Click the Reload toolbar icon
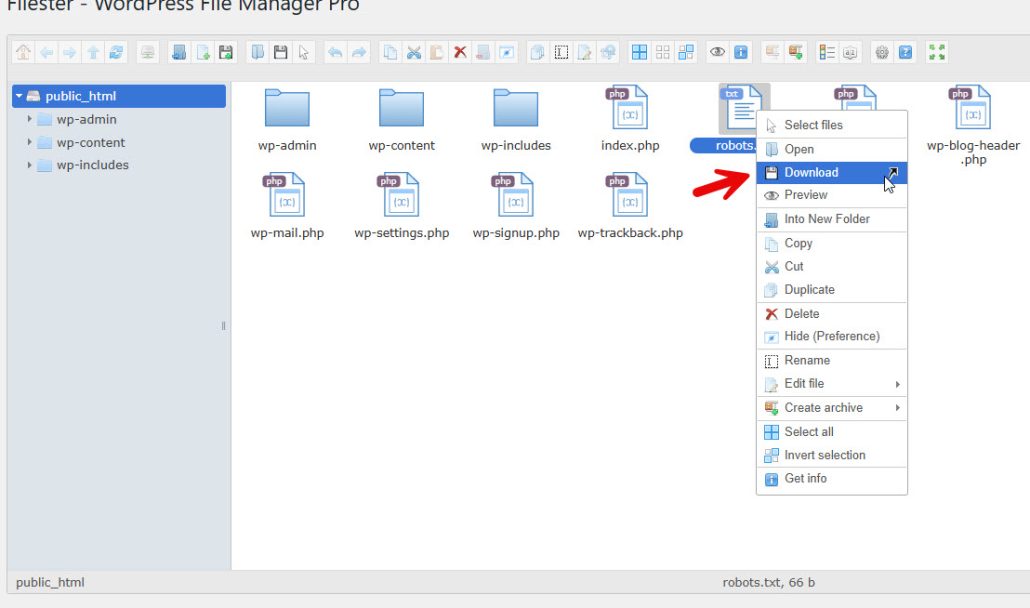This screenshot has height=608, width=1030. tap(116, 53)
